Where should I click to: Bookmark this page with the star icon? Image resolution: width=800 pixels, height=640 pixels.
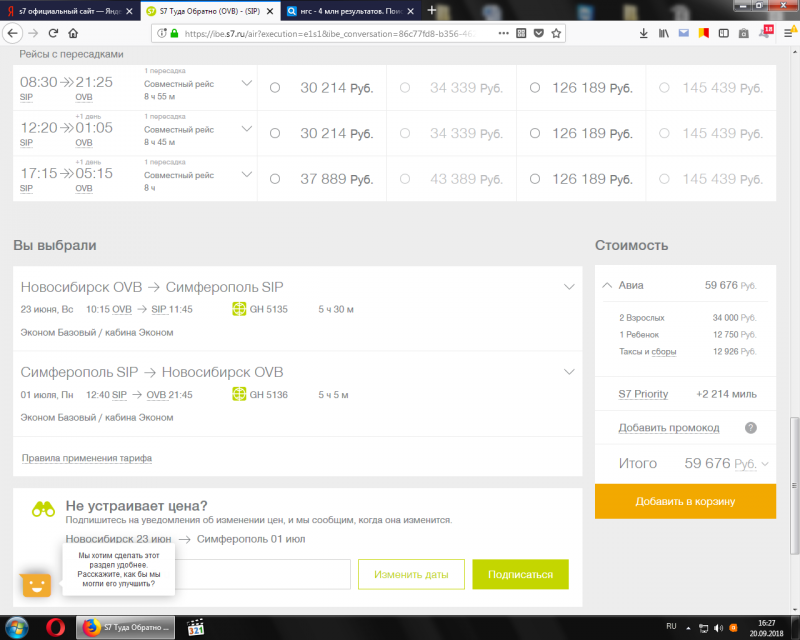click(556, 33)
